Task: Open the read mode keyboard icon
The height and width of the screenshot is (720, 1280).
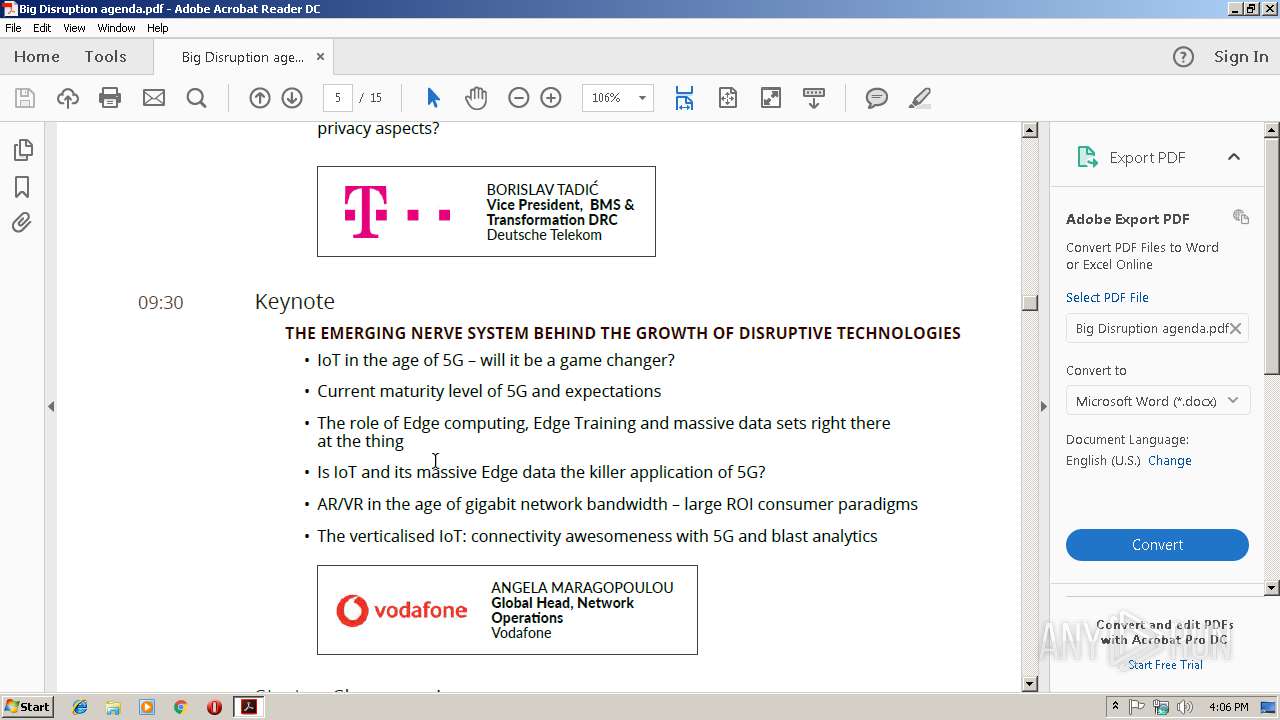Action: [814, 98]
